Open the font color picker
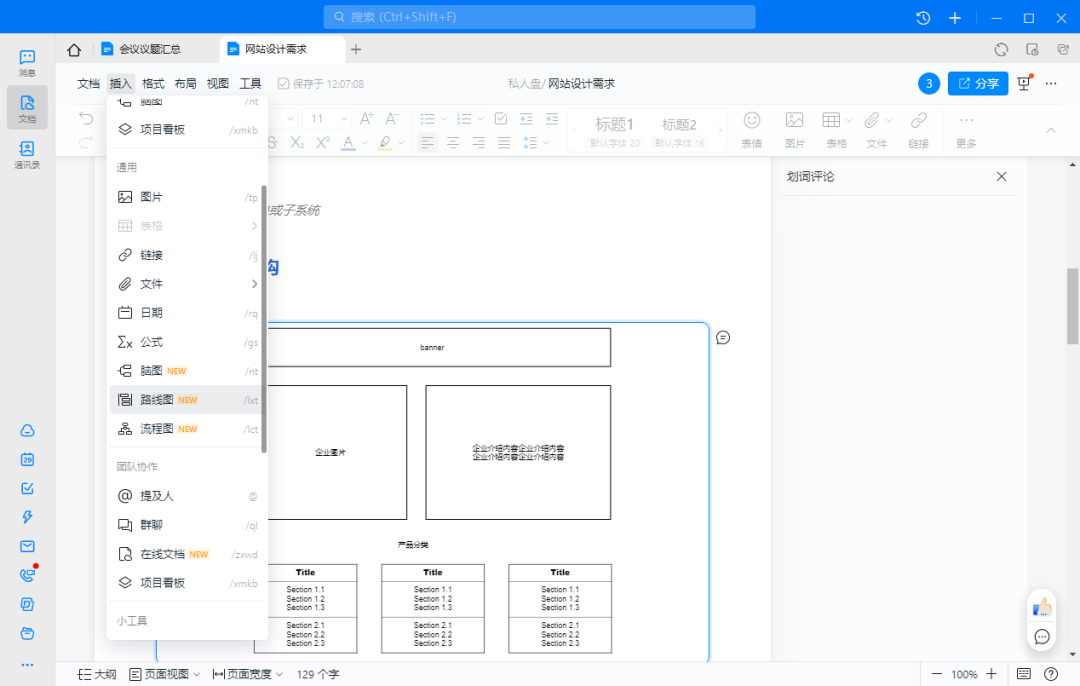Image resolution: width=1080 pixels, height=686 pixels. [x=348, y=143]
